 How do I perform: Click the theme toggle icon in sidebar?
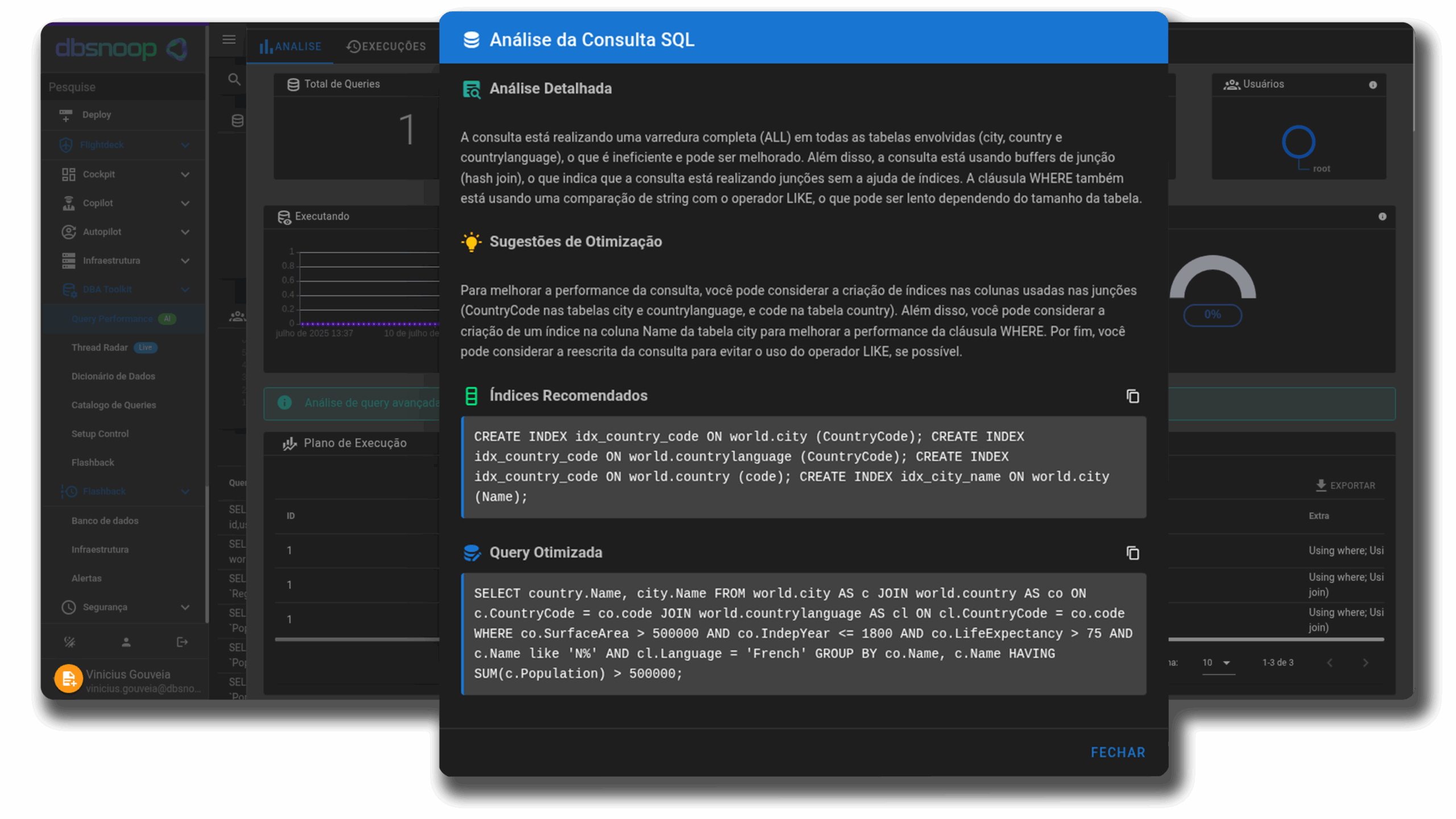point(69,642)
